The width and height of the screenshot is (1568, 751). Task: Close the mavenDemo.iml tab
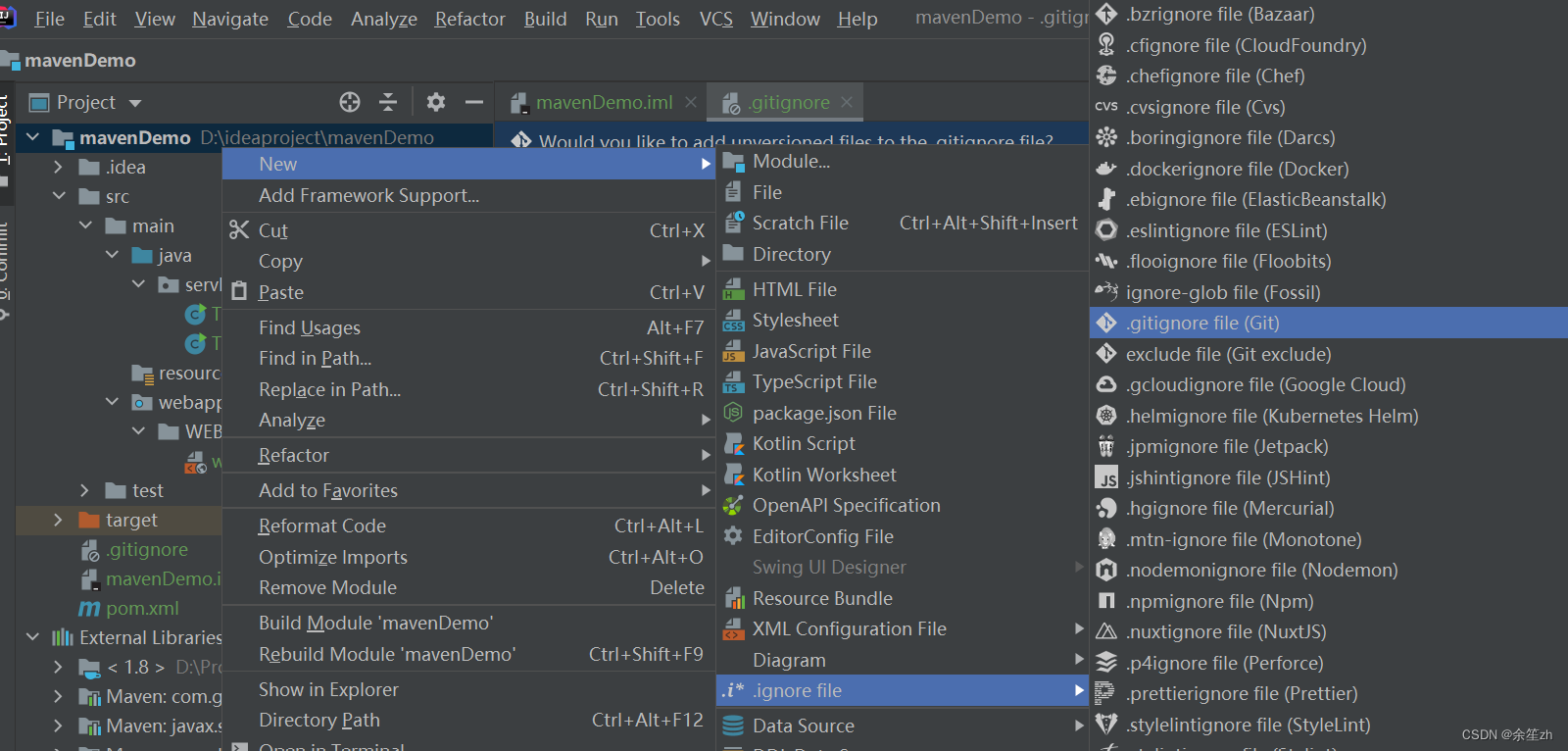coord(691,102)
